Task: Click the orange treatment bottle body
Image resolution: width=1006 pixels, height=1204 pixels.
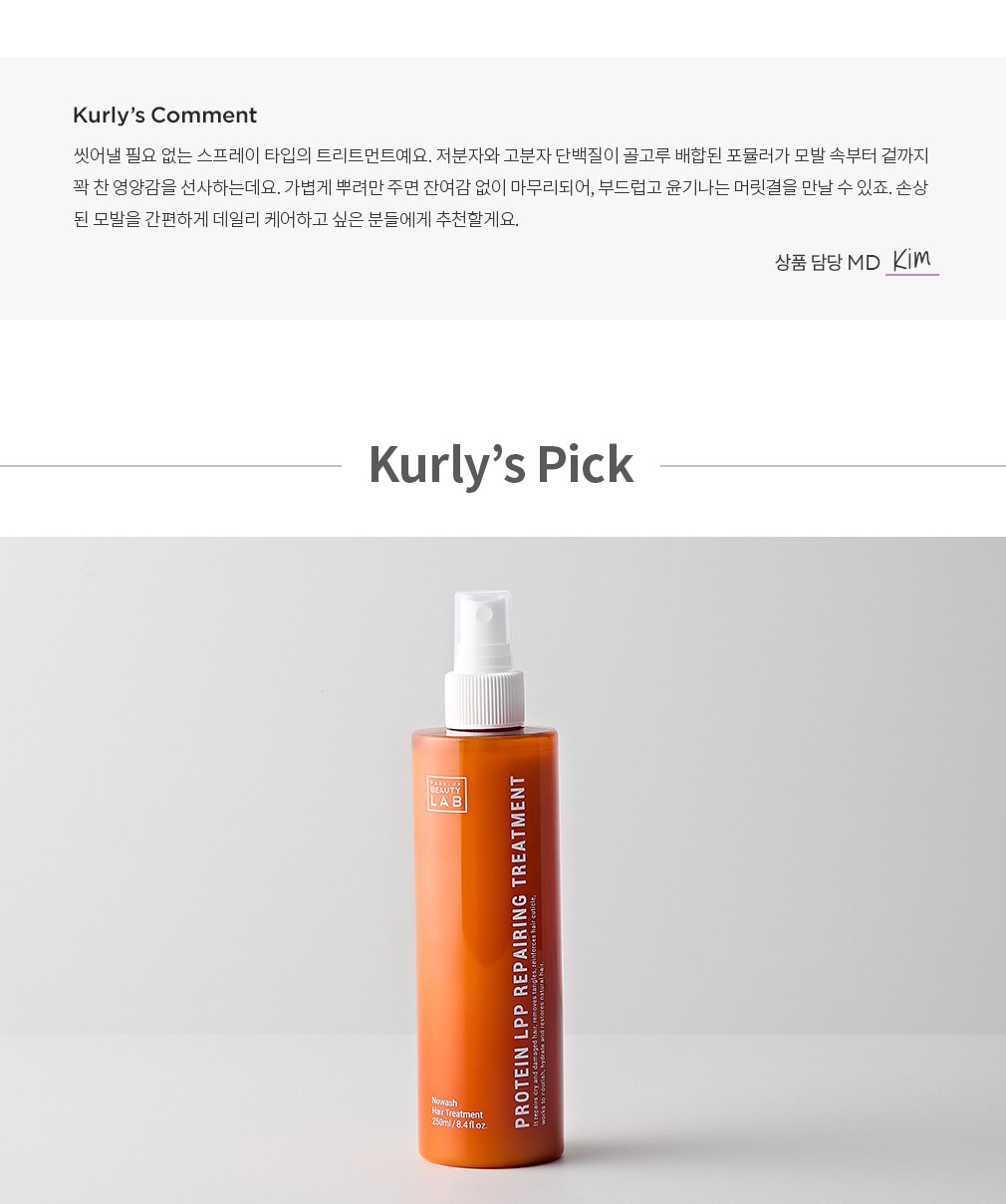Action: click(488, 948)
